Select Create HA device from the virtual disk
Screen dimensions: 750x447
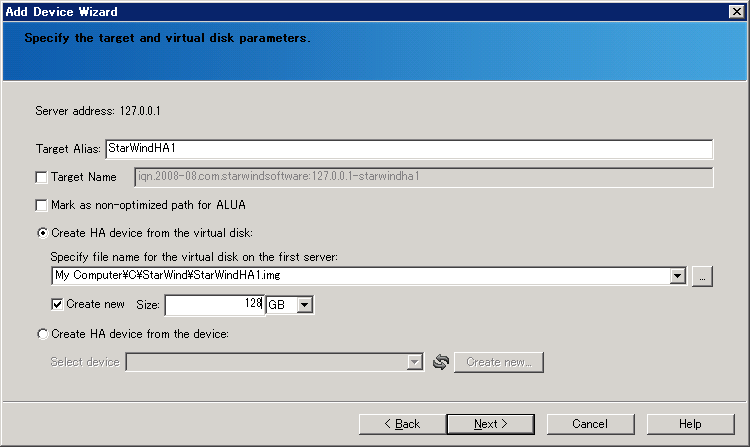pyautogui.click(x=43, y=233)
